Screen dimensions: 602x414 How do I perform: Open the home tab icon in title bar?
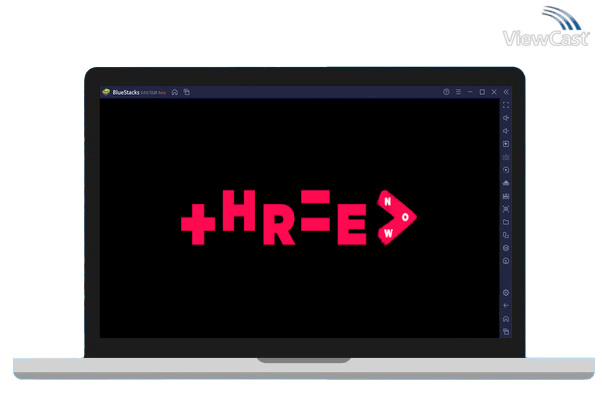coord(175,92)
